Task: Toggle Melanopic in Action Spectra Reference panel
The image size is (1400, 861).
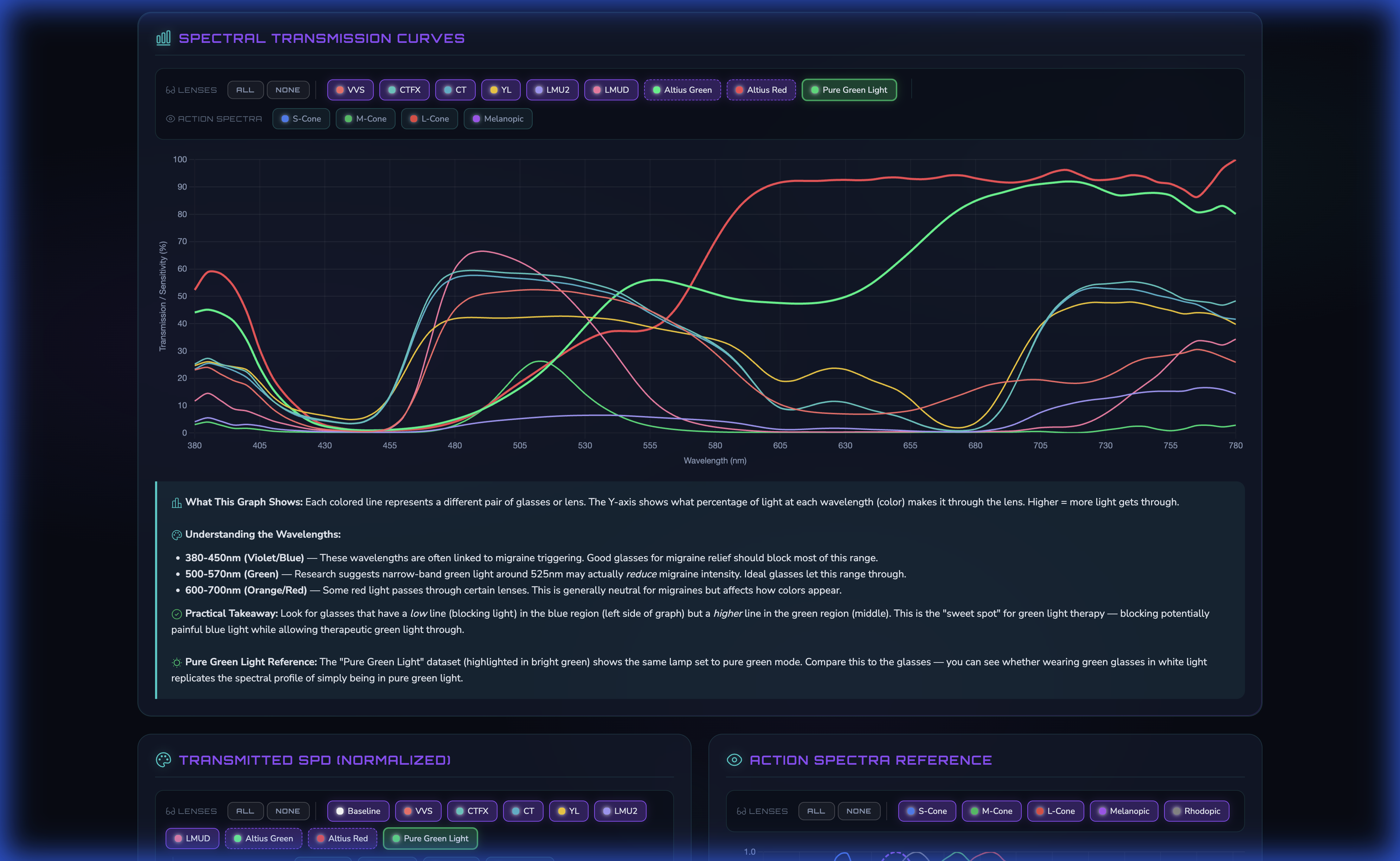Action: [x=1124, y=811]
